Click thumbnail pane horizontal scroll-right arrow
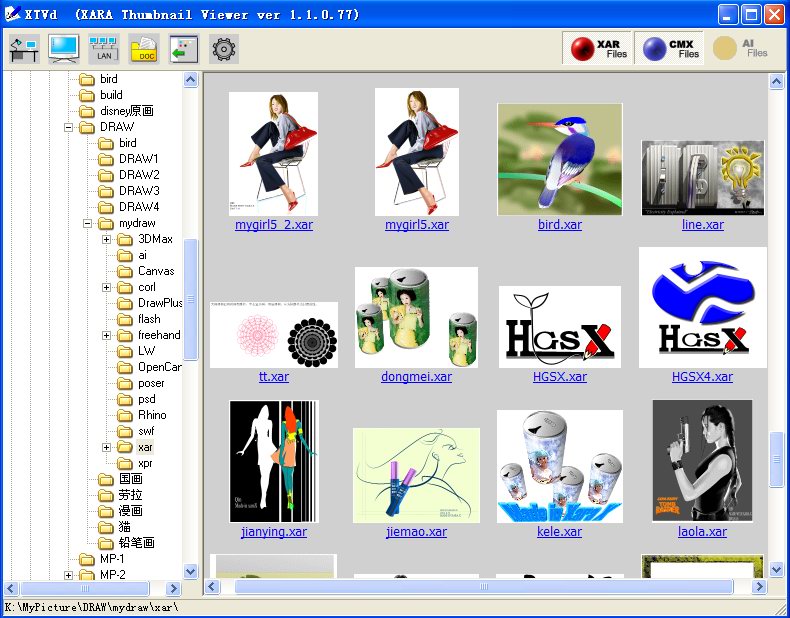 [759, 587]
